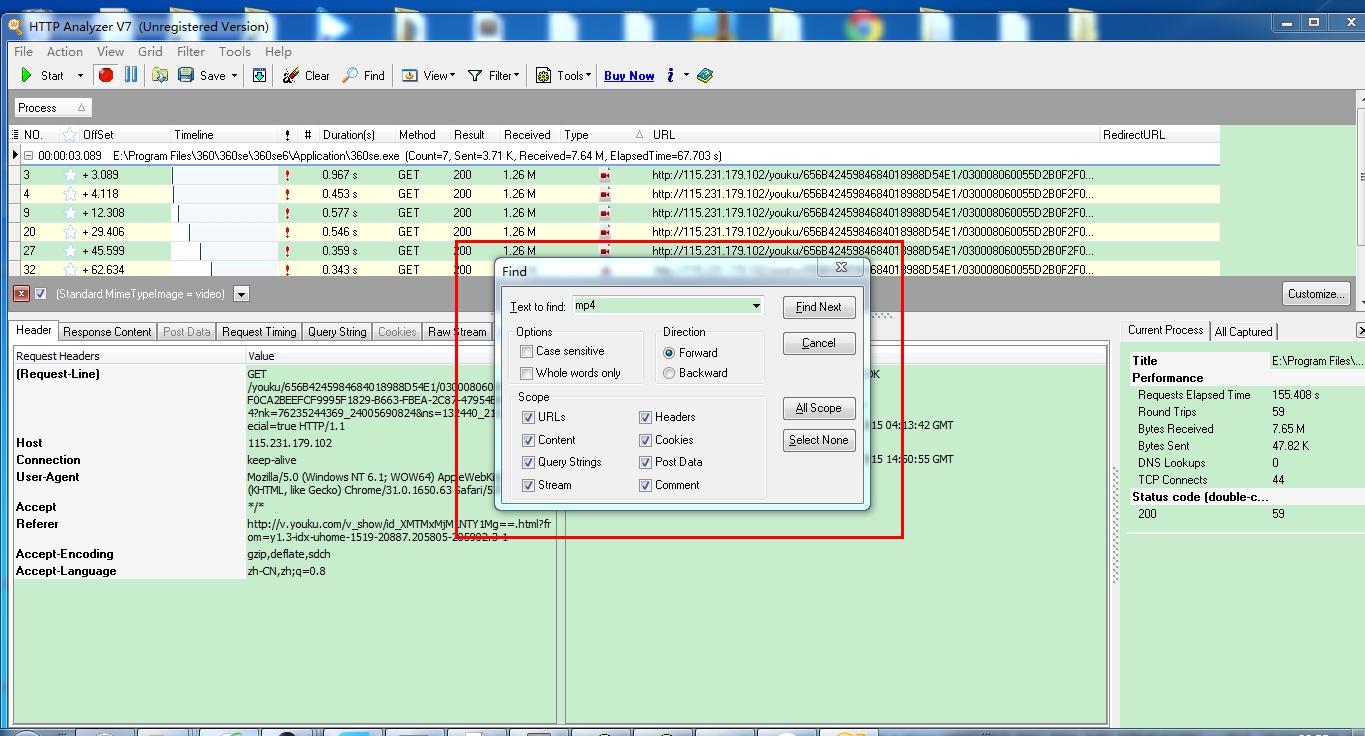
Task: Pause capturing with the blue pause icon
Action: click(131, 75)
